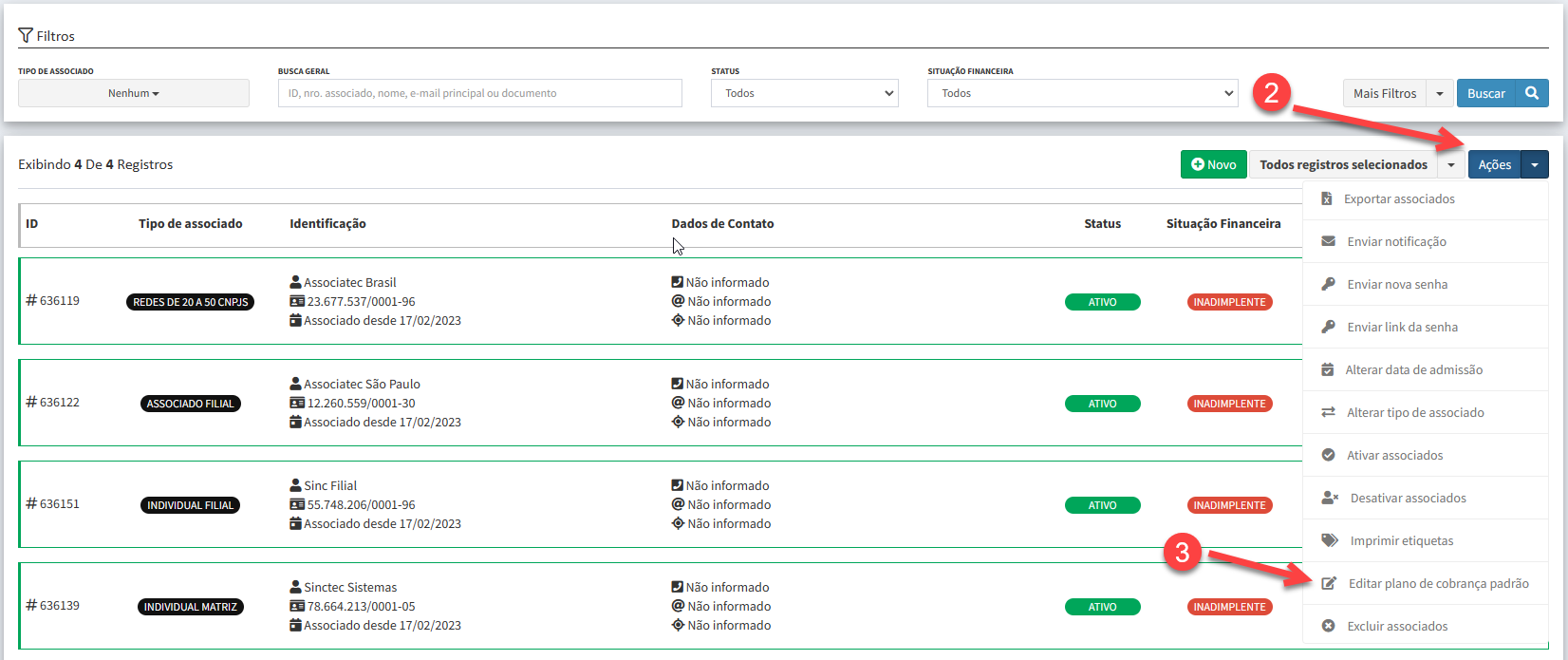The height and width of the screenshot is (660, 1568).
Task: Expand the Mais Filtros caret arrow
Action: point(1440,93)
